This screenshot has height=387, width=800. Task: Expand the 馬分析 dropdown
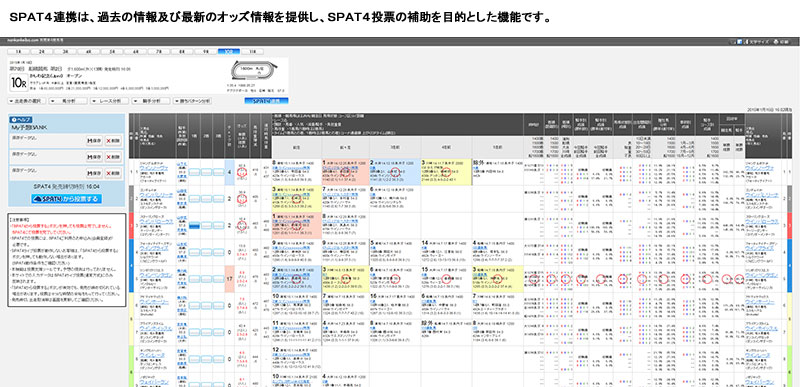[x=68, y=101]
